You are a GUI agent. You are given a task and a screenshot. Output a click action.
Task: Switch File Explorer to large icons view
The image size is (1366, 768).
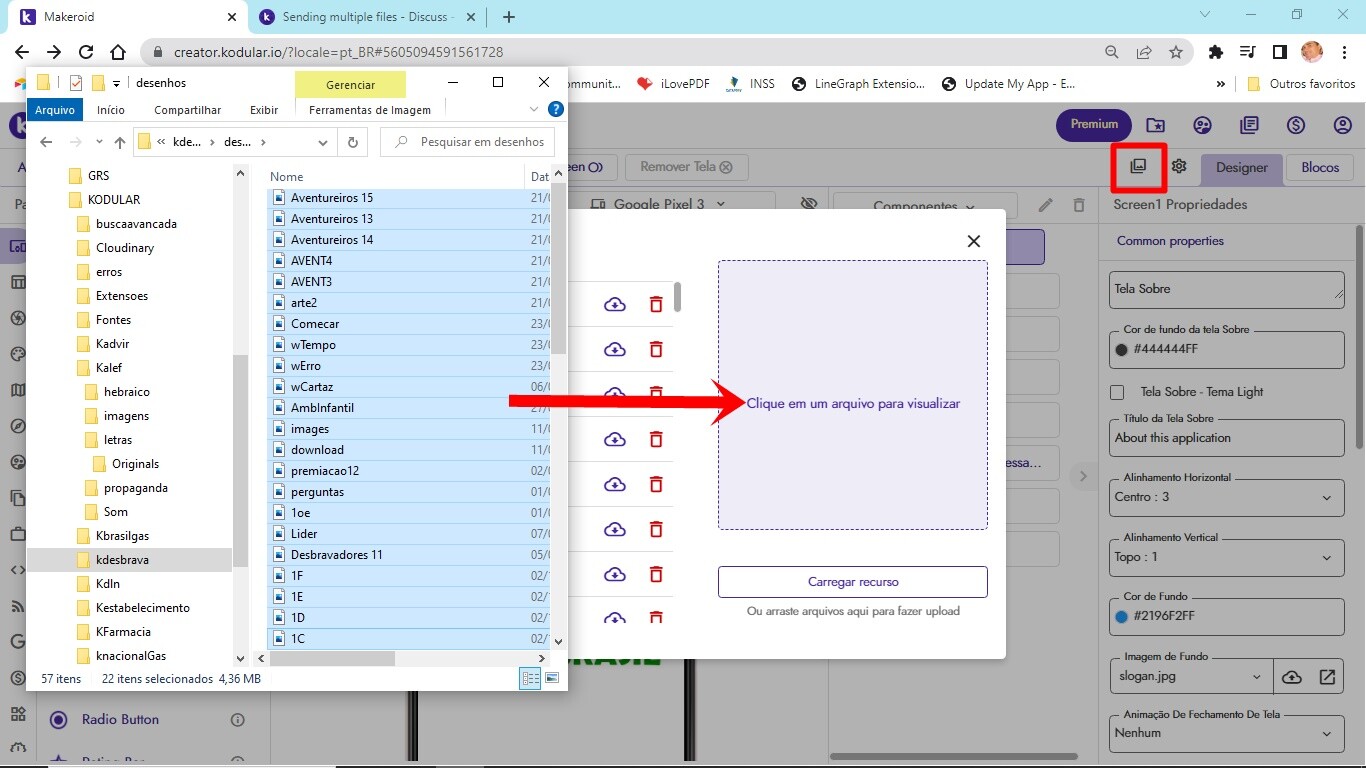coord(551,678)
